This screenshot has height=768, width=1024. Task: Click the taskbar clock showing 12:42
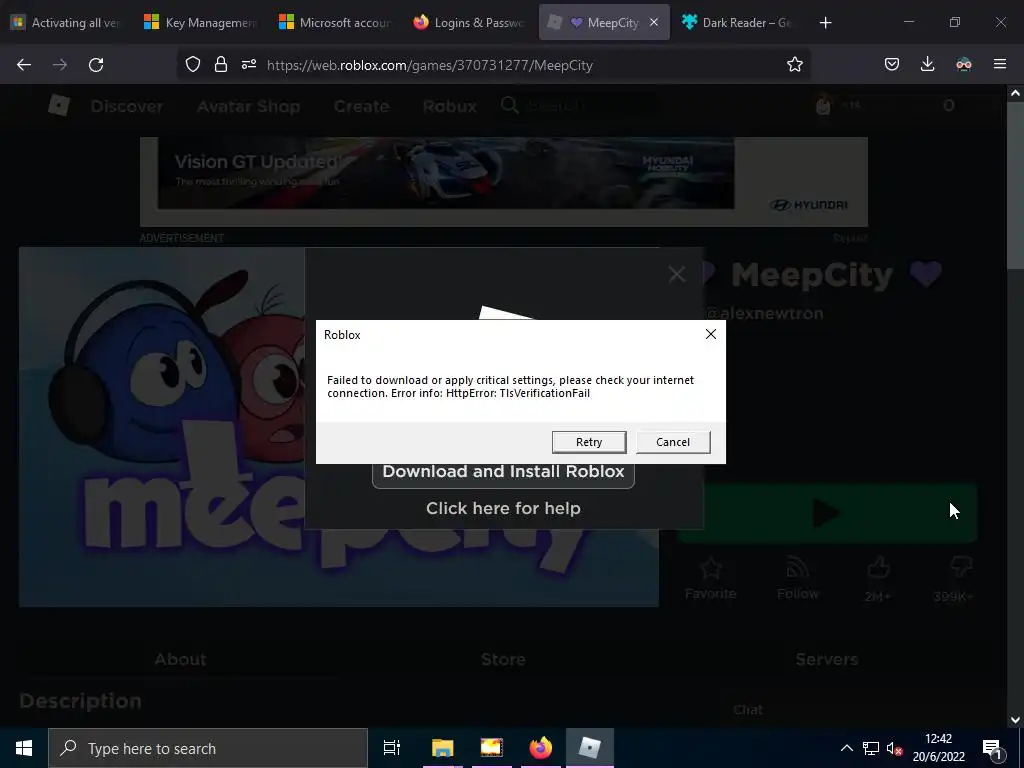pos(938,748)
